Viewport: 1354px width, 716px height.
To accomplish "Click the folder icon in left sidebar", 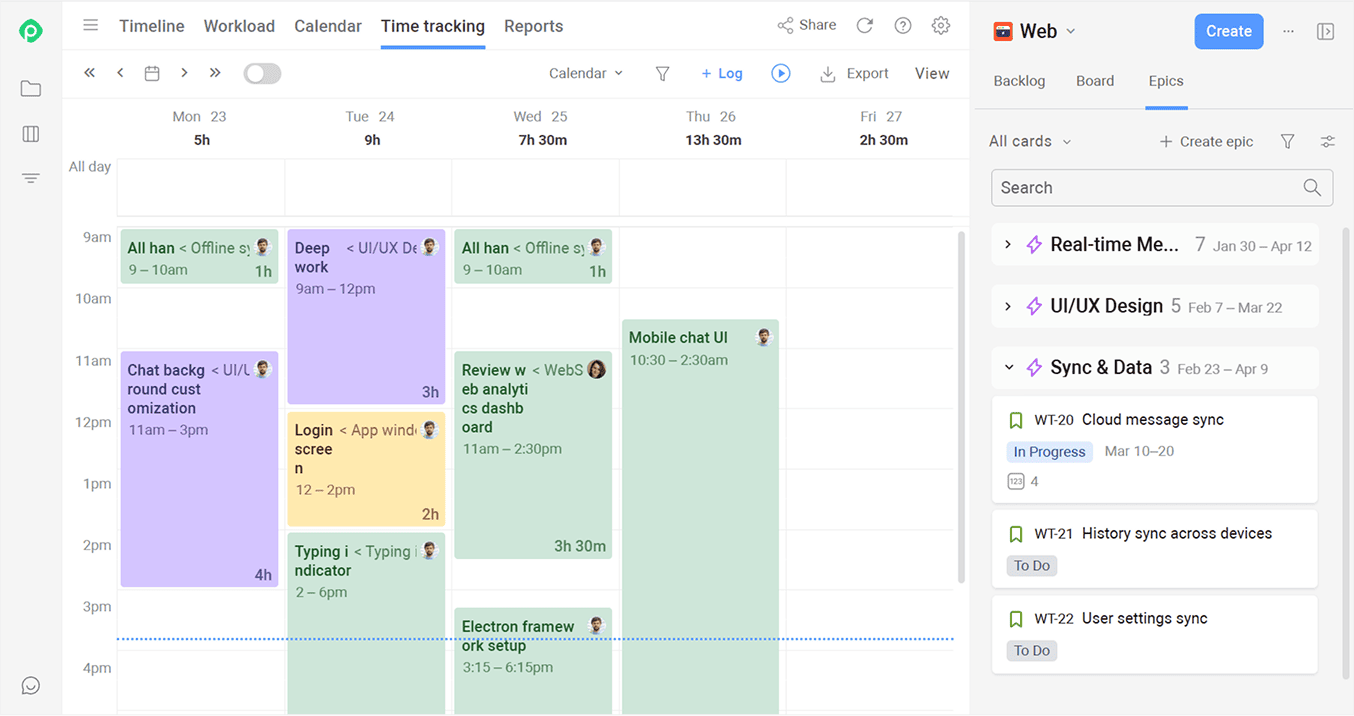I will click(31, 89).
